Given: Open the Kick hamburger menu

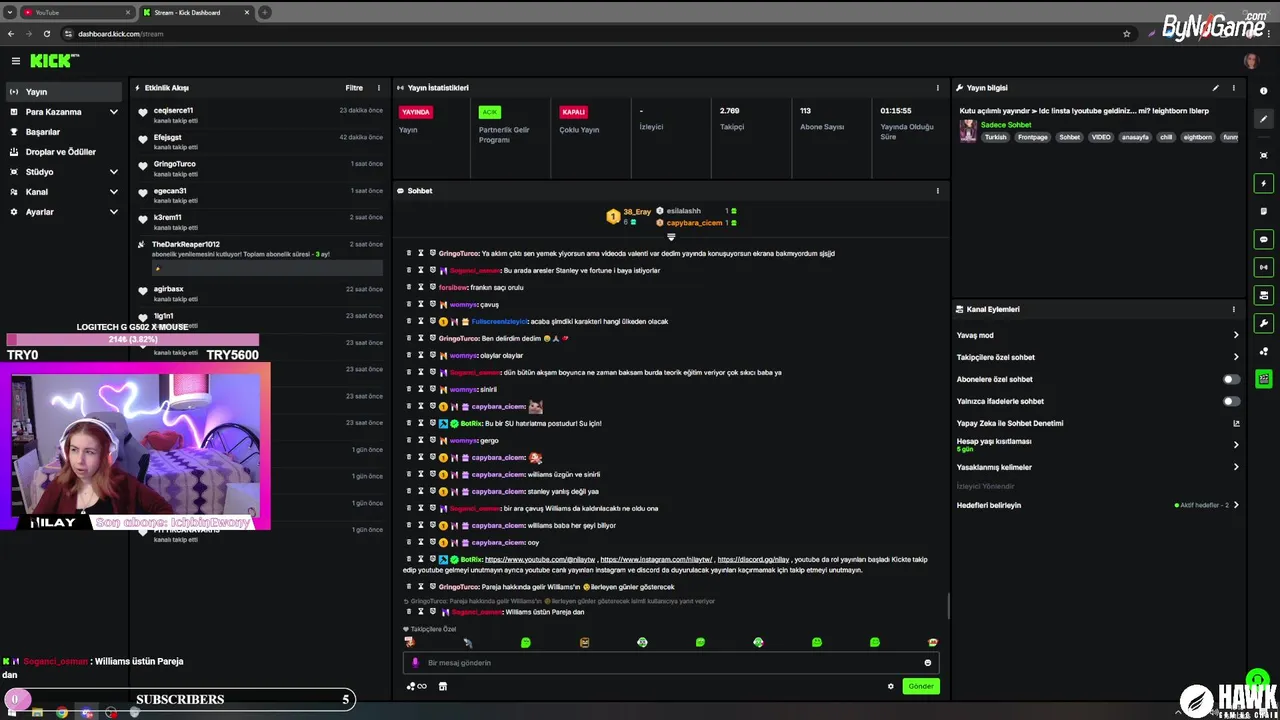Looking at the screenshot, I should click(x=16, y=61).
